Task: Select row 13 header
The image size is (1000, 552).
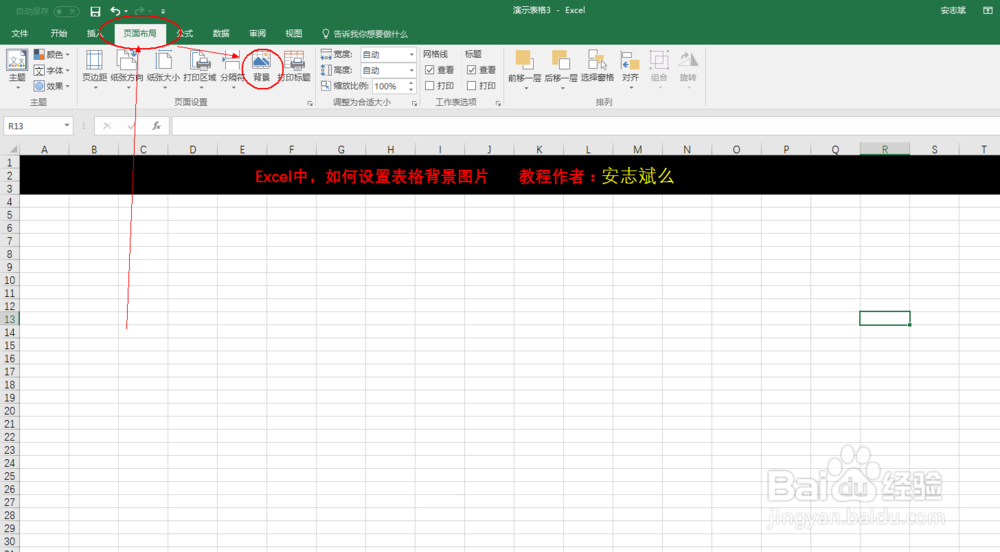Action: coord(10,319)
